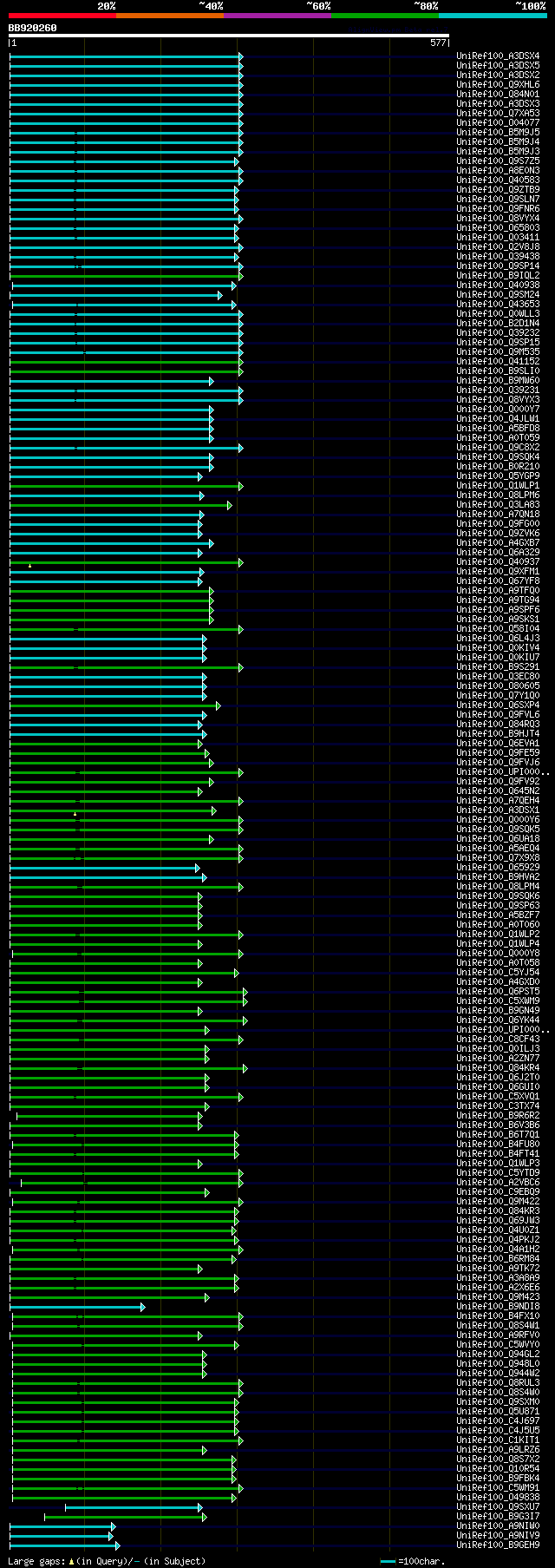Select the UniRef100_A4GXB7 label

pyautogui.click(x=498, y=543)
